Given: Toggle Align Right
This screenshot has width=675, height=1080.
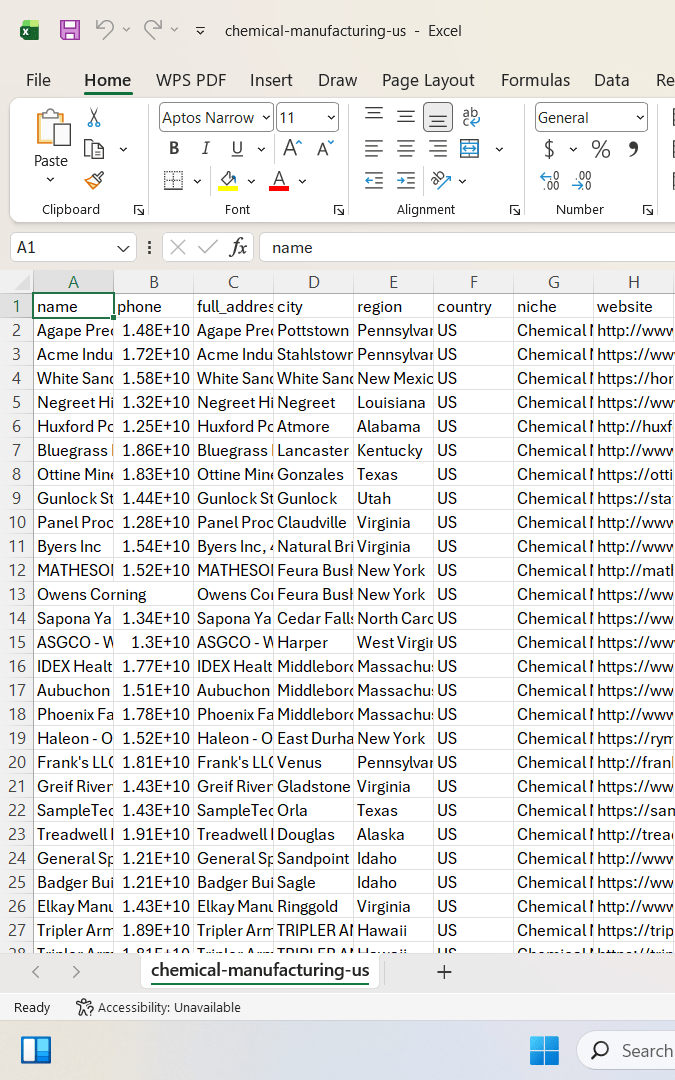Looking at the screenshot, I should tap(437, 149).
